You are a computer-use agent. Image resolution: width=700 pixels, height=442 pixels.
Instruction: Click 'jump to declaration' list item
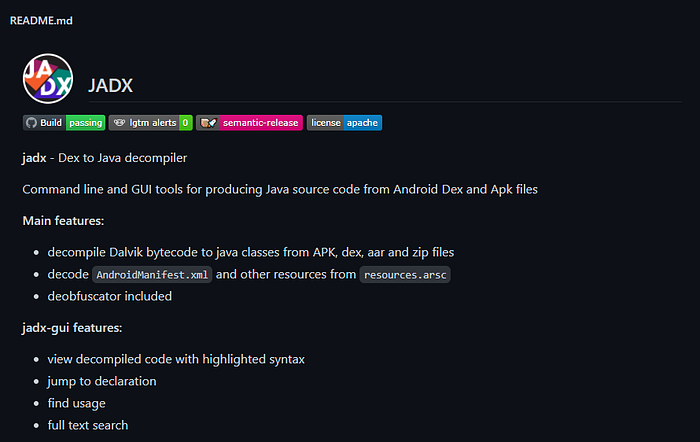[102, 381]
